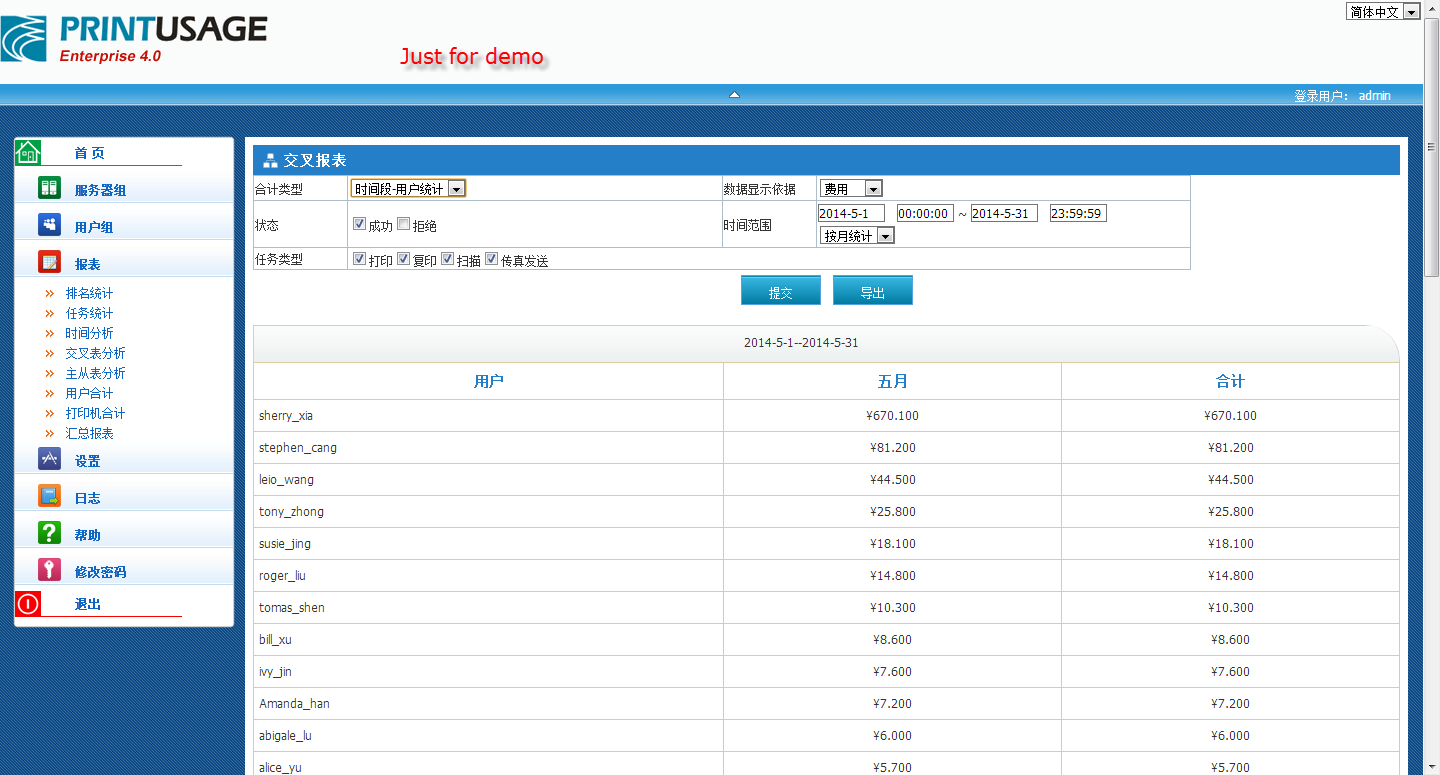The height and width of the screenshot is (775, 1440).
Task: Click the pink key change-password icon
Action: point(49,569)
